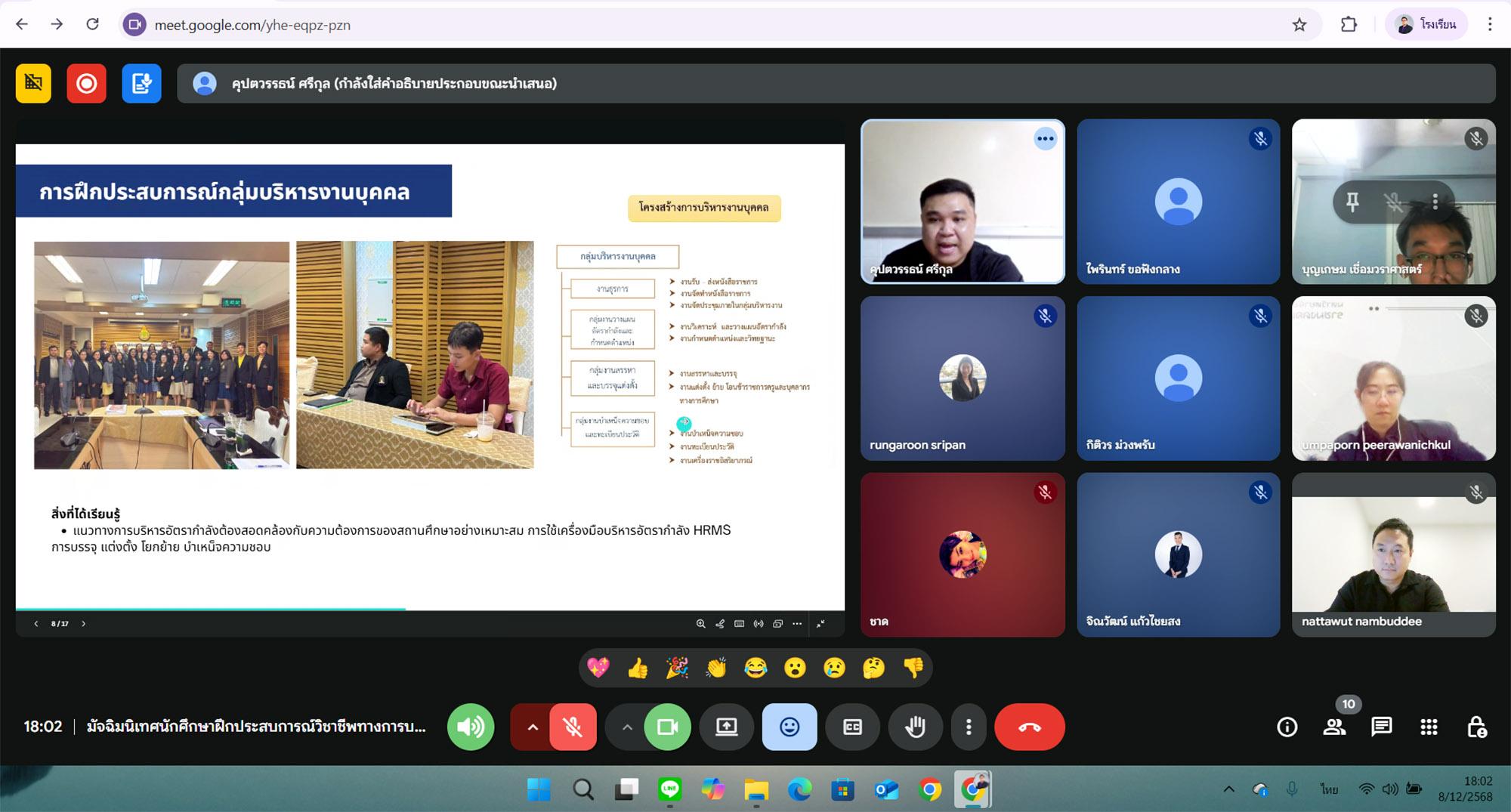1511x812 pixels.
Task: Open the chat panel
Action: pyautogui.click(x=1381, y=727)
